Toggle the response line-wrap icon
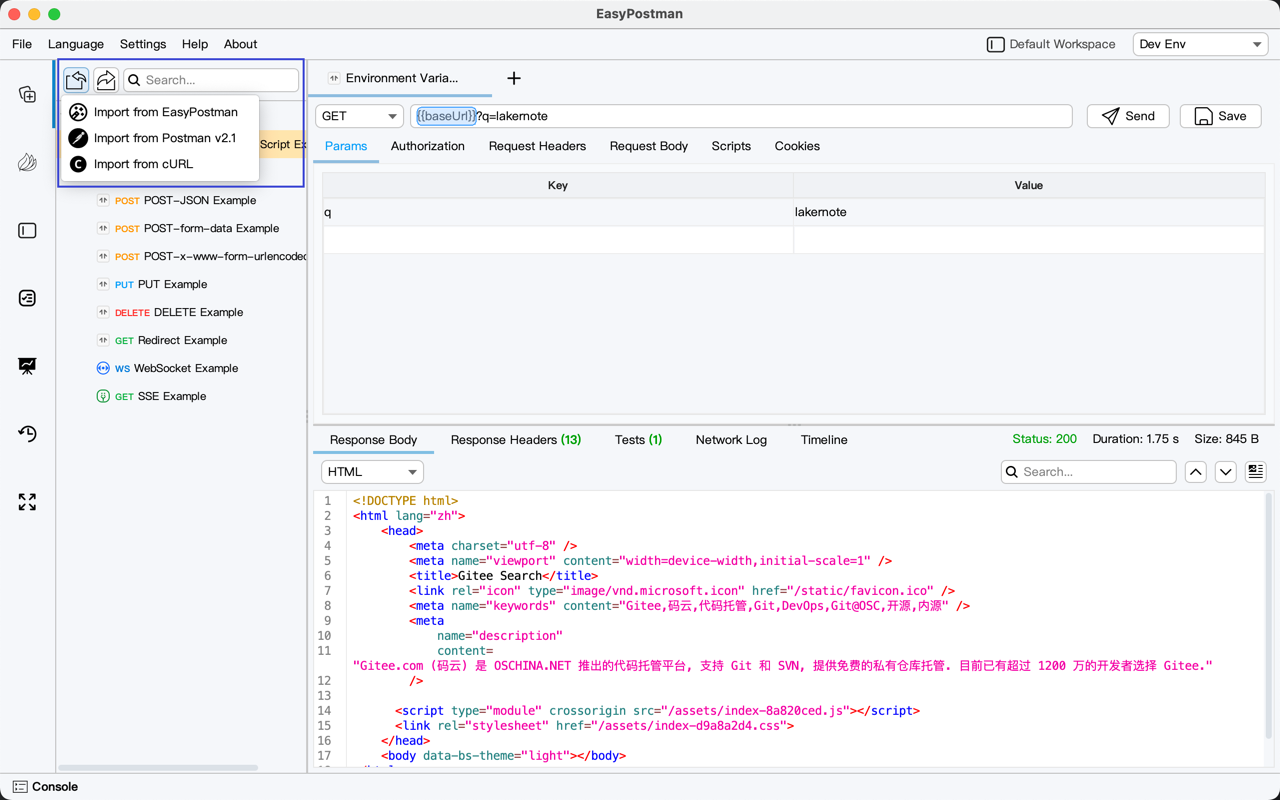Image resolution: width=1280 pixels, height=800 pixels. pyautogui.click(x=1256, y=472)
